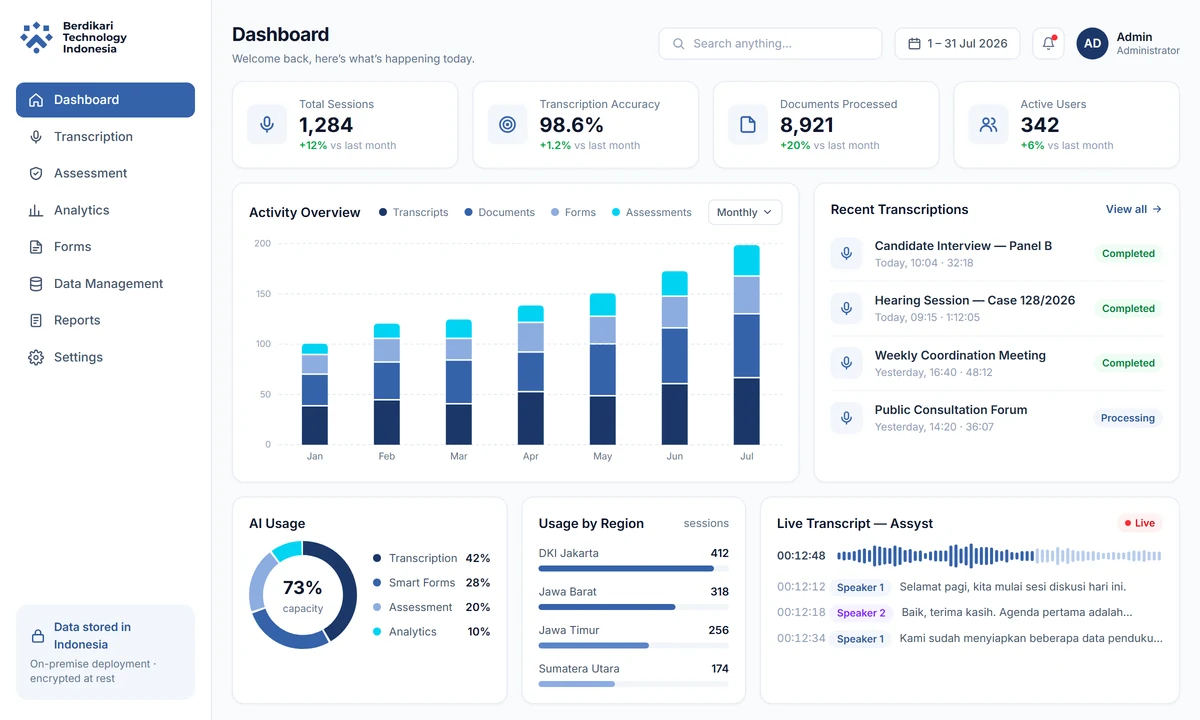Click the Documents Processed file icon
Image resolution: width=1200 pixels, height=720 pixels.
748,125
